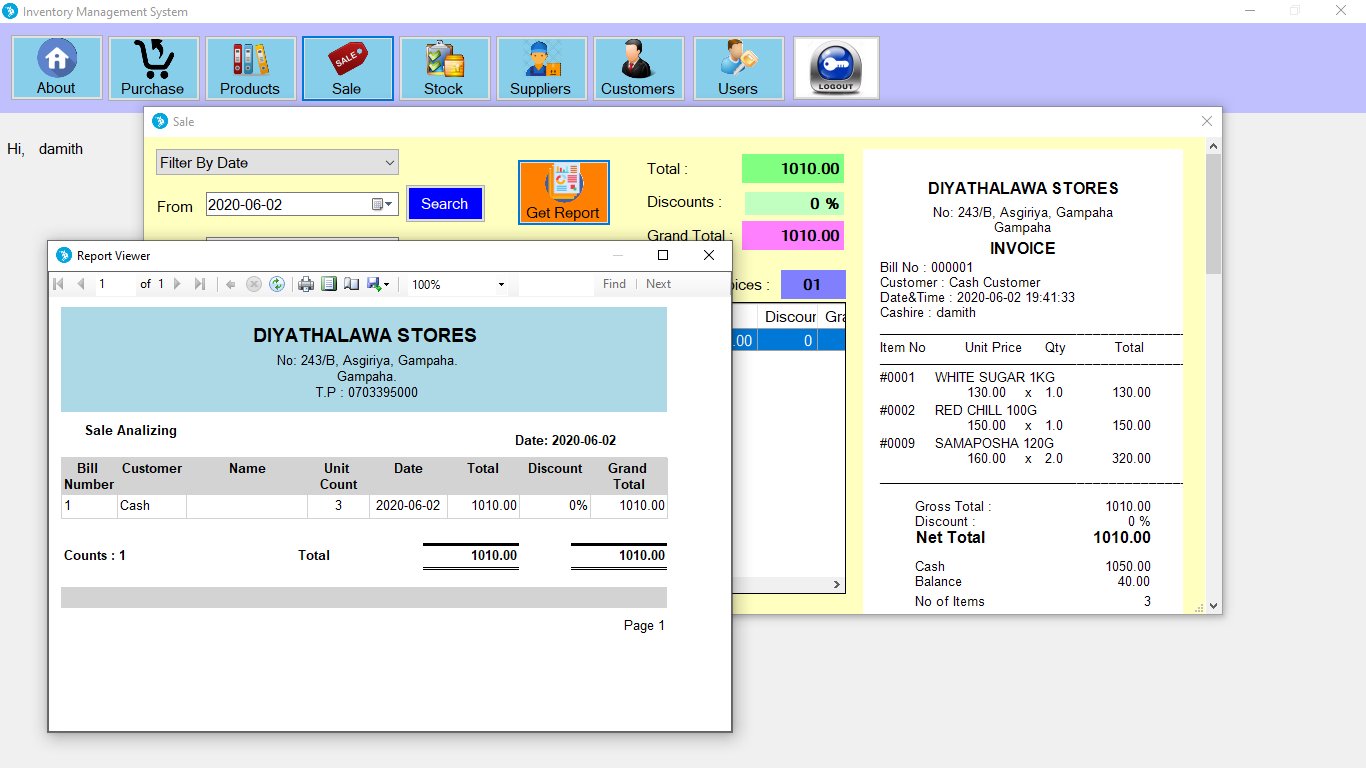1366x768 pixels.
Task: Open the zoom percentage dropdown
Action: [503, 283]
